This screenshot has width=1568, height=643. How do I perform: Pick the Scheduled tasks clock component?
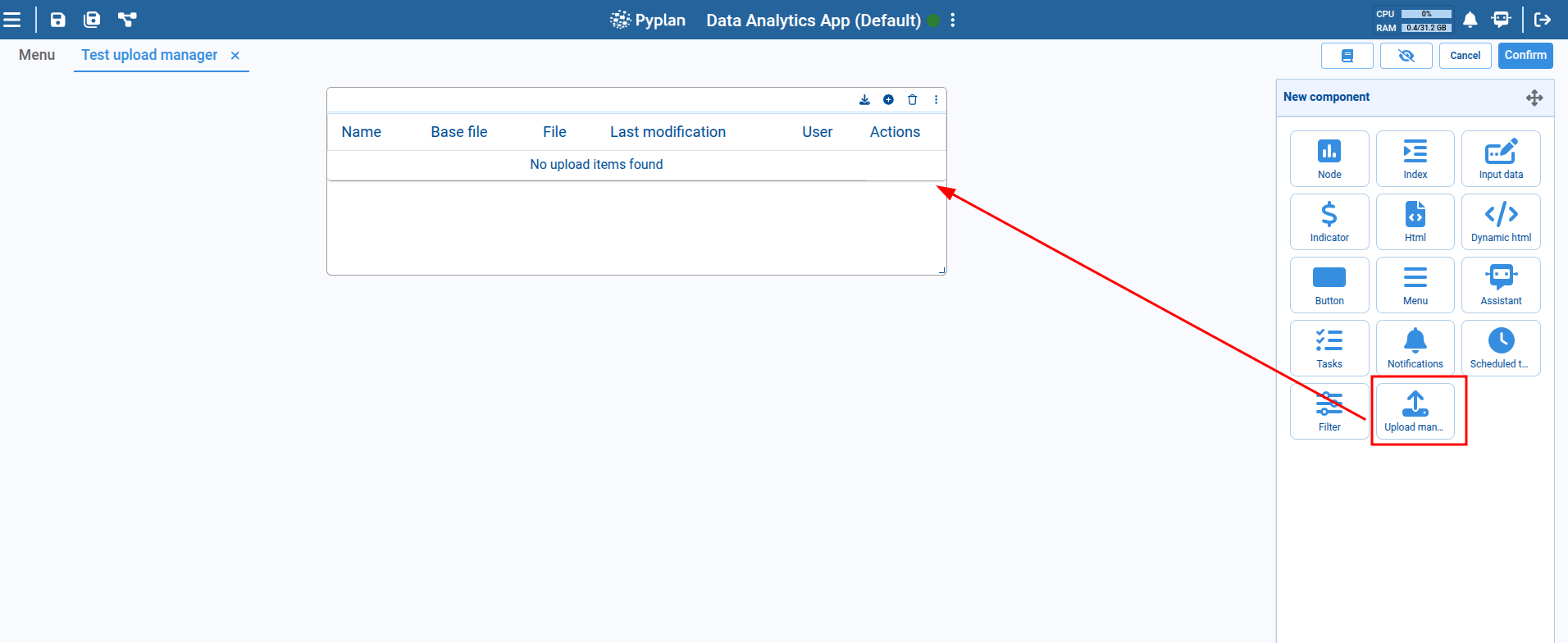pos(1500,348)
